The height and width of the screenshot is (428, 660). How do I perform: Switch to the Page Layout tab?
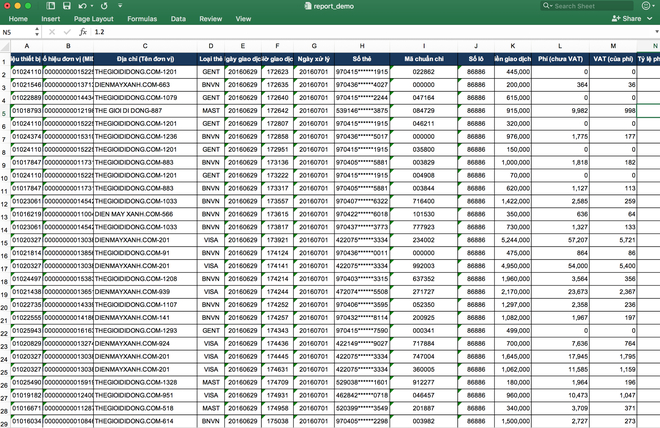pos(96,19)
